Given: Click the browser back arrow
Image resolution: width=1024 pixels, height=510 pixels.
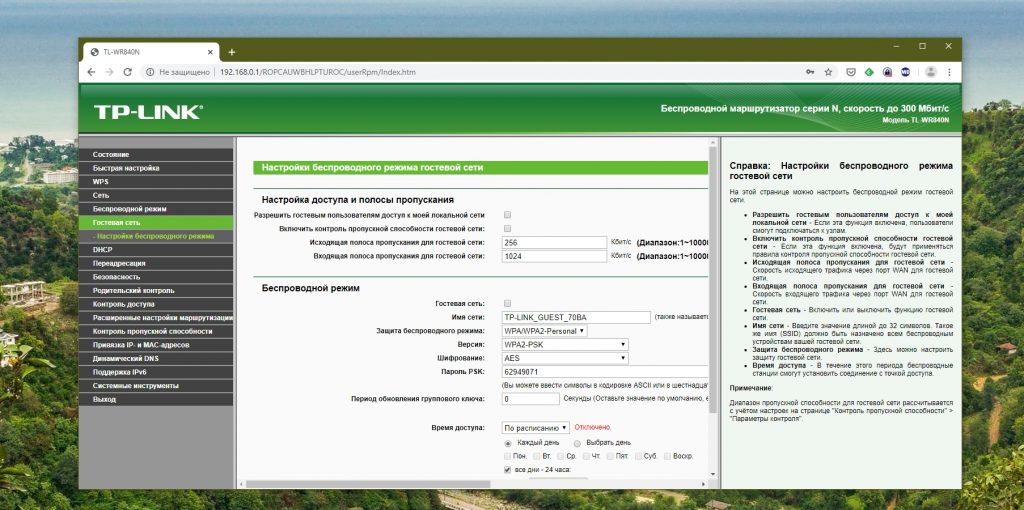Looking at the screenshot, I should (92, 72).
